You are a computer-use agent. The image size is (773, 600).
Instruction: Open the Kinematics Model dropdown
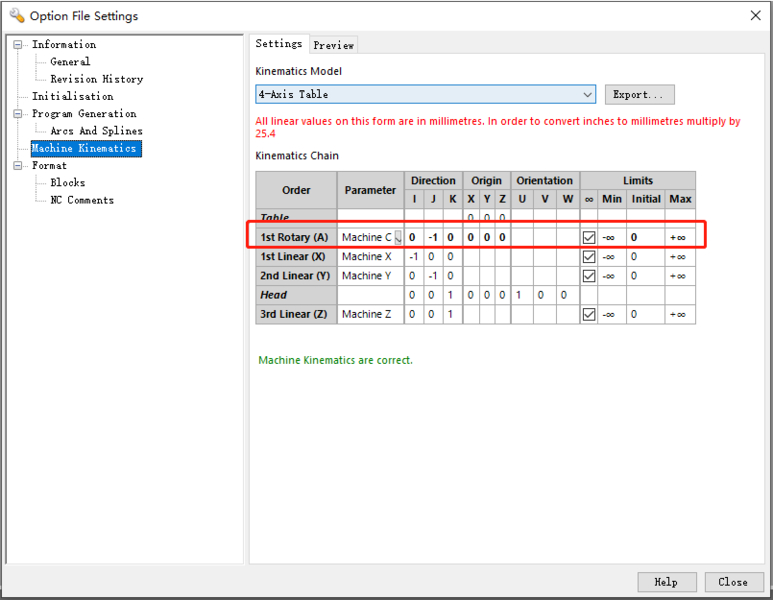click(587, 94)
